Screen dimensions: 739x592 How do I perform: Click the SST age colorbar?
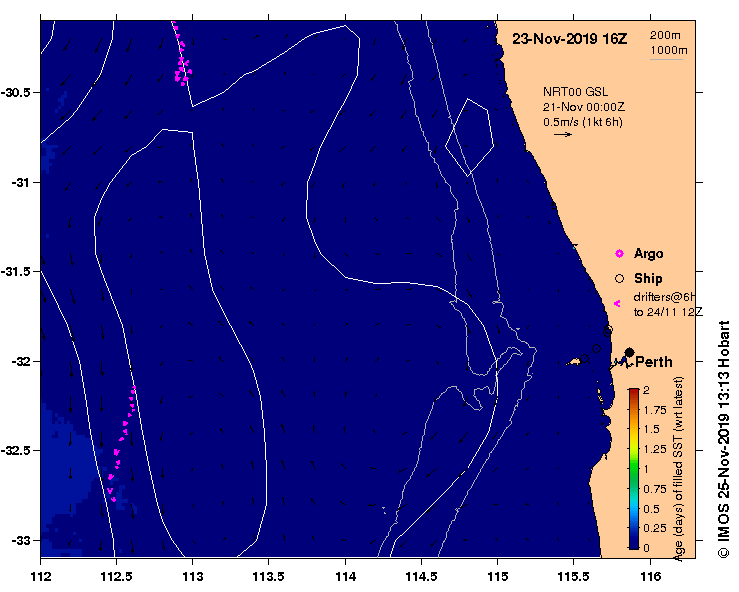coord(633,469)
